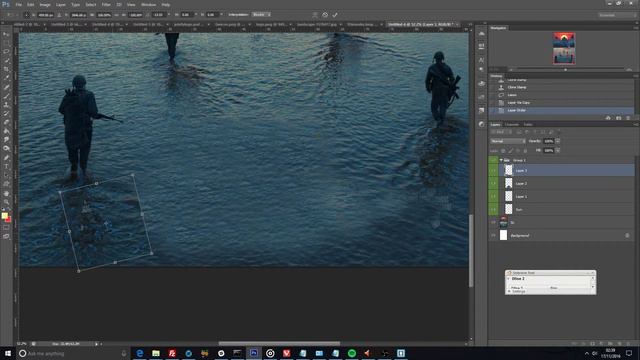Select the Type tool
Viewport: 640px width, 360px height.
click(6, 167)
